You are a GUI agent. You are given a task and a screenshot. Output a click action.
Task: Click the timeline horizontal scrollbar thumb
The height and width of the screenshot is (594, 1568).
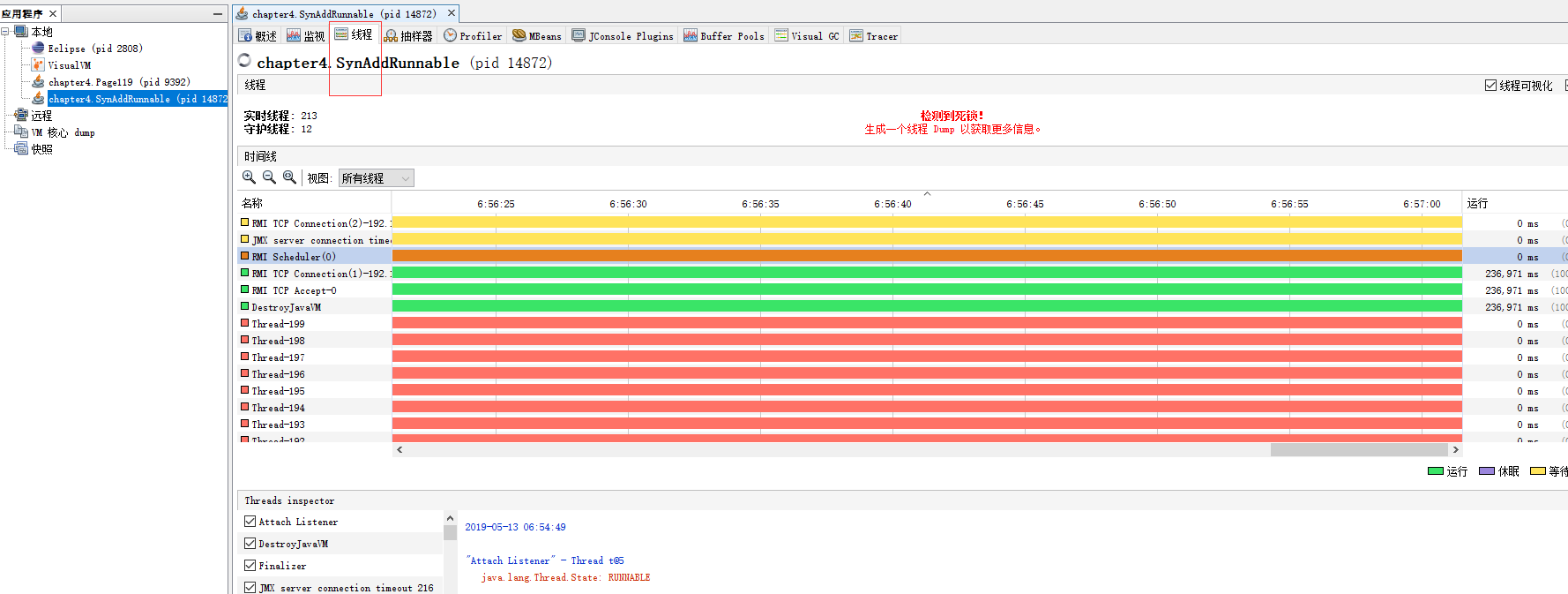click(x=1359, y=450)
